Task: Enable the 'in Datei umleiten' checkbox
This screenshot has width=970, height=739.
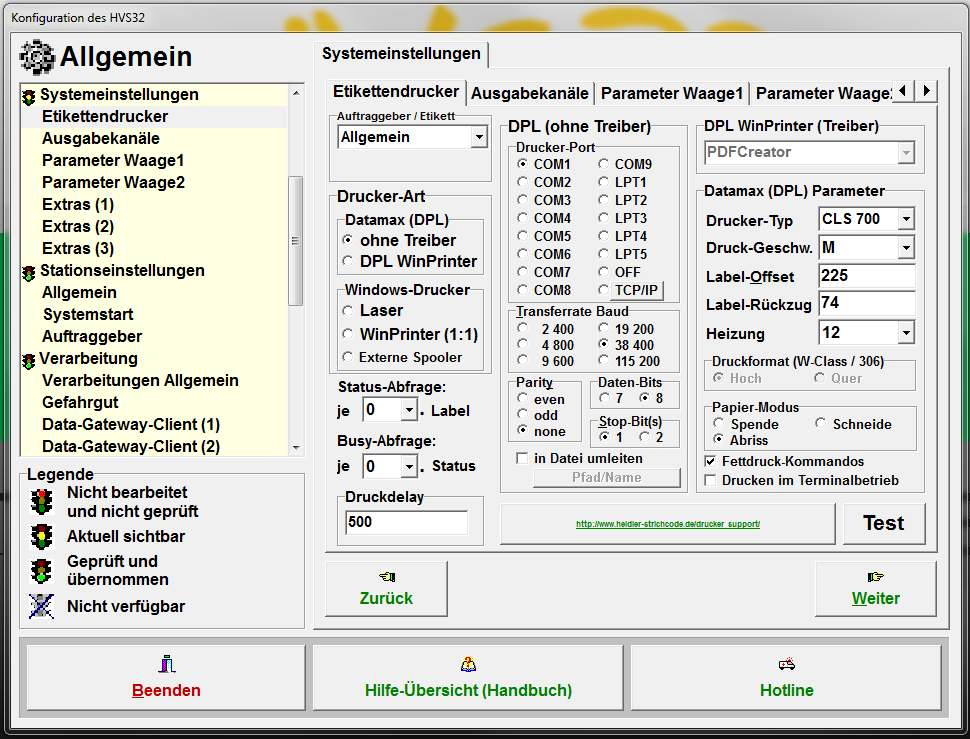Action: (x=522, y=459)
